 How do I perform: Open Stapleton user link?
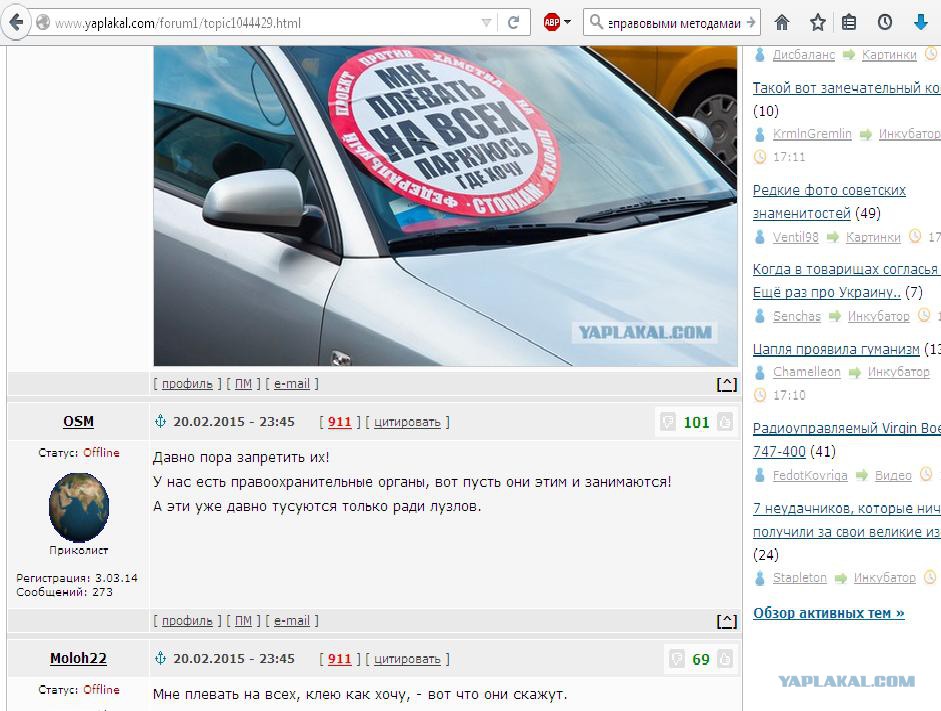pos(799,578)
